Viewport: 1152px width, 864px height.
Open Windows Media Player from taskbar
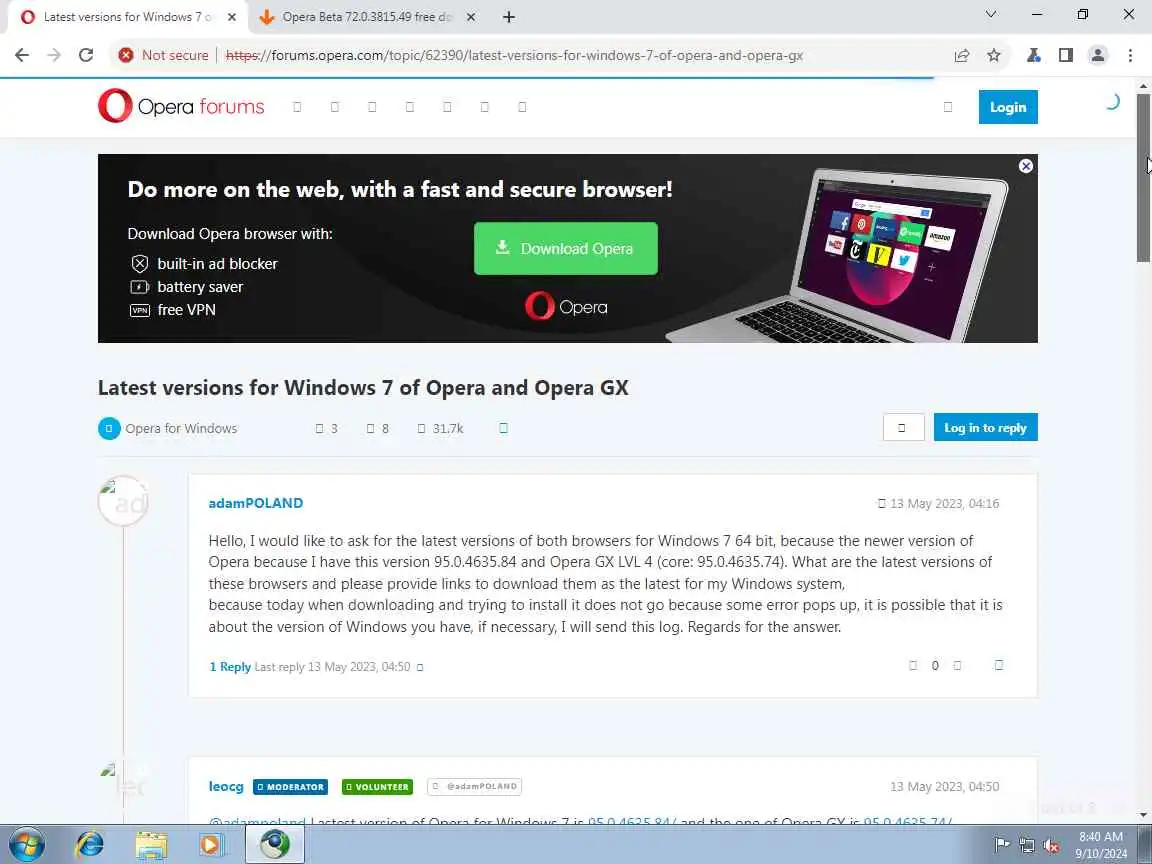[212, 845]
